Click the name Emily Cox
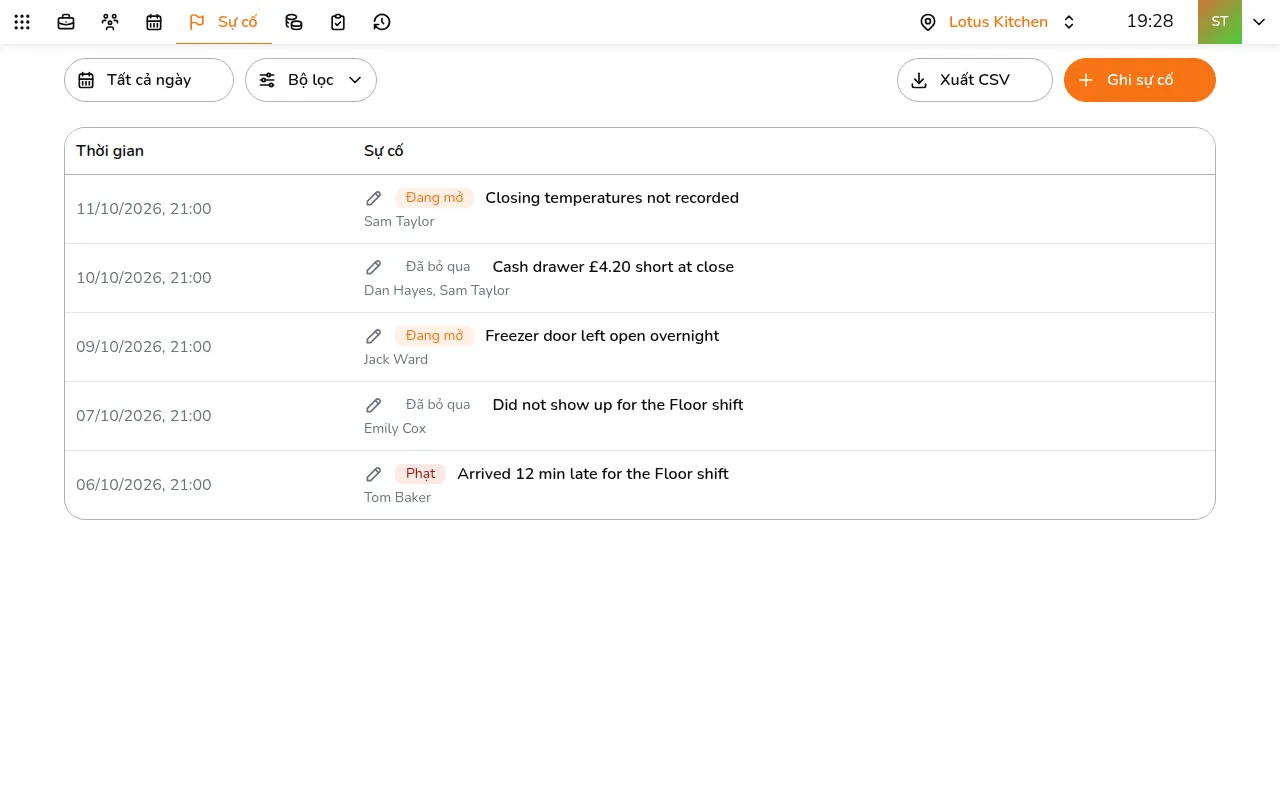Screen dimensions: 1280x800 [x=395, y=428]
